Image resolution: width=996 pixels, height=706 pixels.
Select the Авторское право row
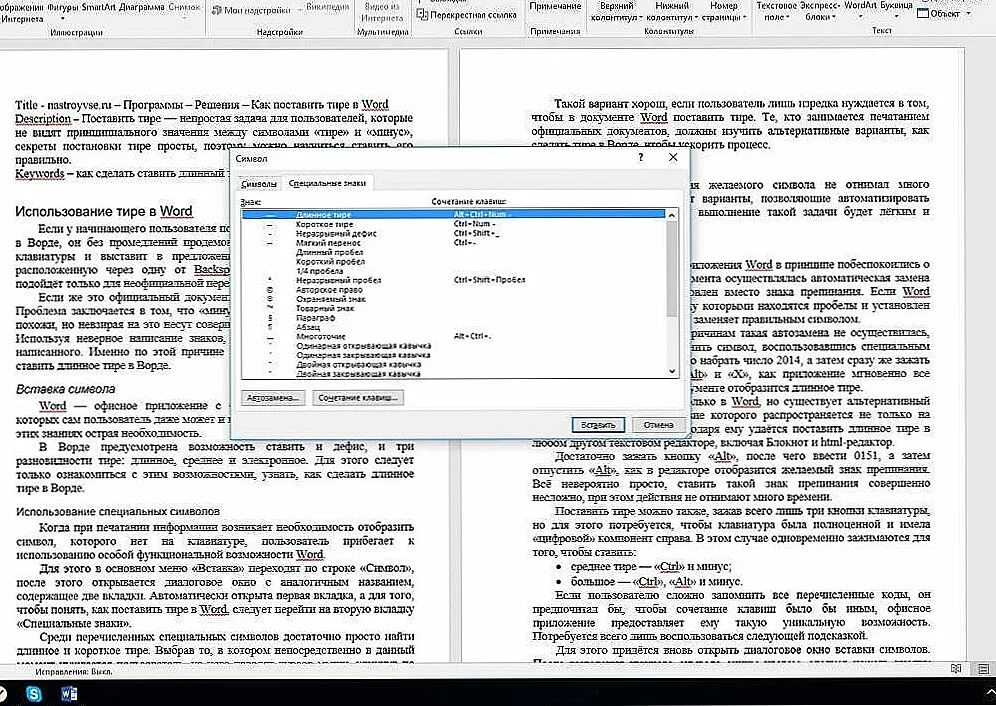[454, 290]
